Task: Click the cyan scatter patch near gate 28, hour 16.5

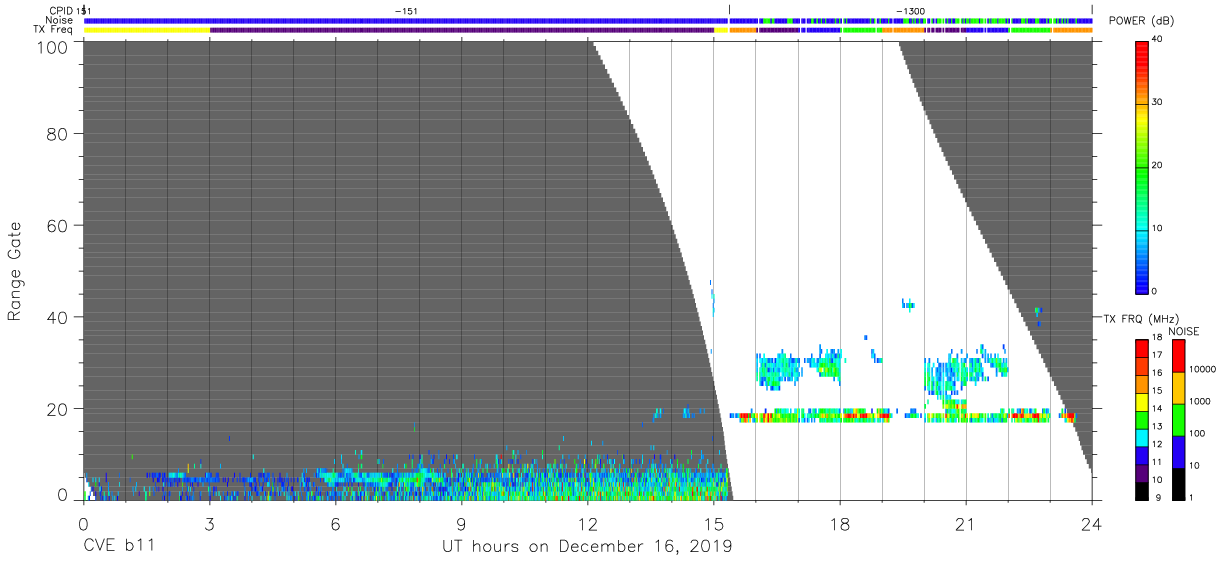Action: coord(778,371)
